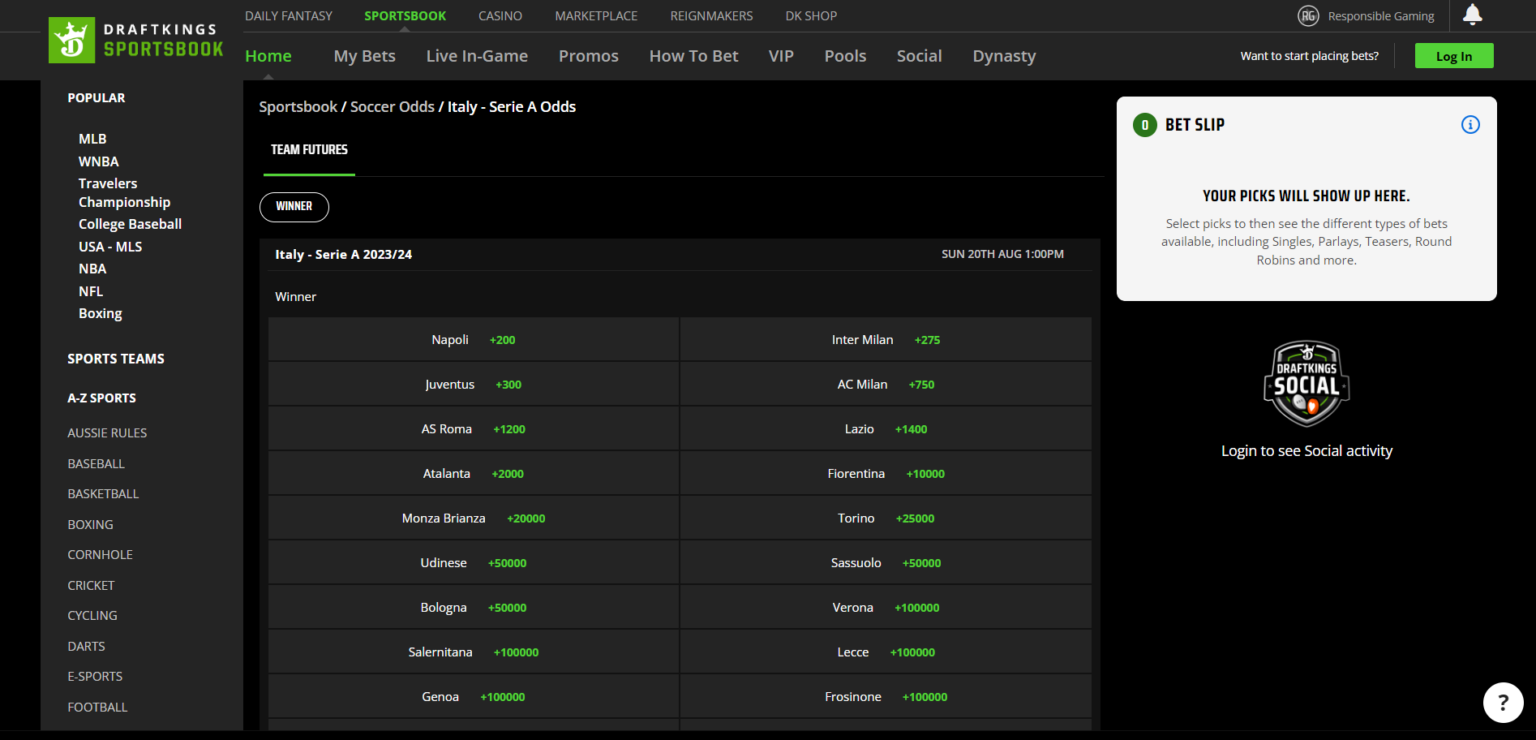This screenshot has height=740, width=1536.
Task: Click the RG Responsible Gaming badge icon
Action: pos(1308,16)
